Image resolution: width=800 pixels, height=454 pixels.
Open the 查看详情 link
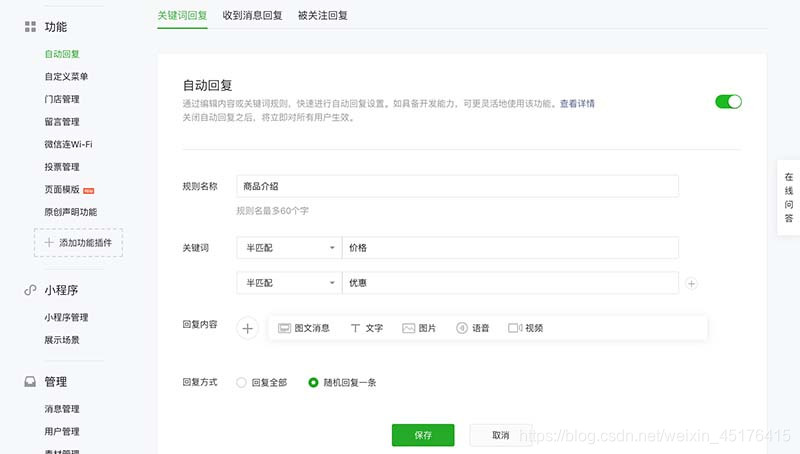[x=577, y=104]
